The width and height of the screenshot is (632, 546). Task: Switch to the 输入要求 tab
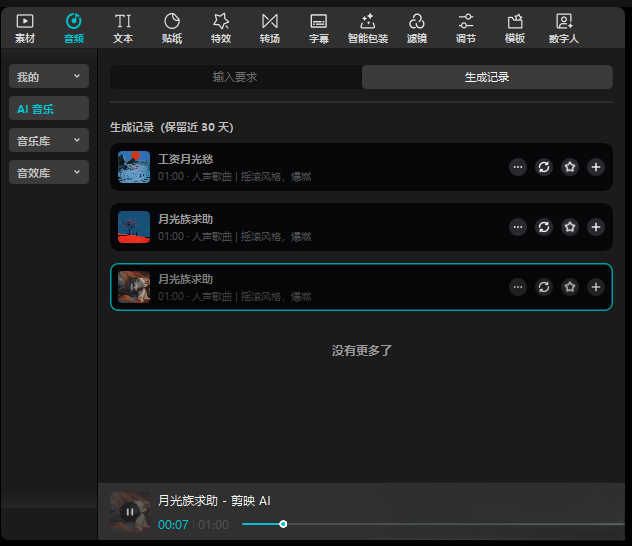[236, 77]
